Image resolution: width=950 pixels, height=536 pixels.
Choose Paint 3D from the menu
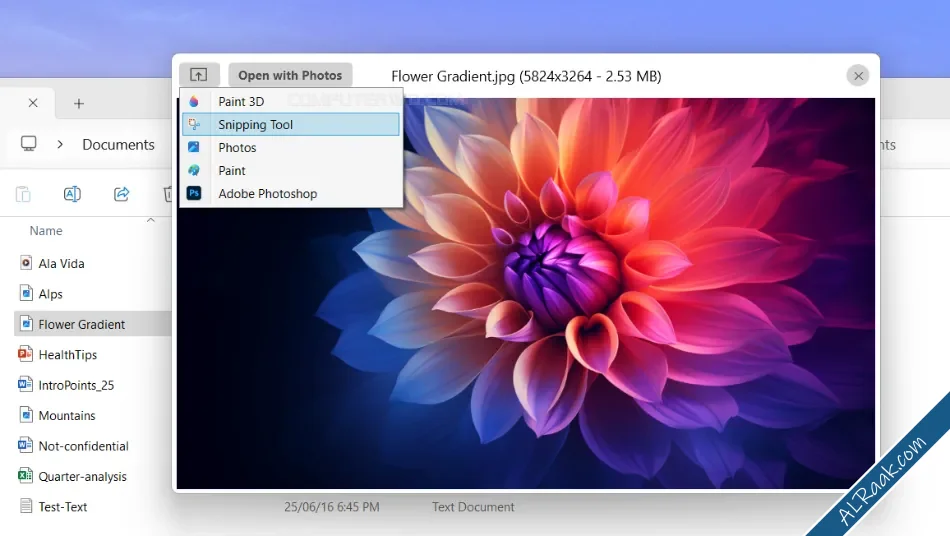291,101
